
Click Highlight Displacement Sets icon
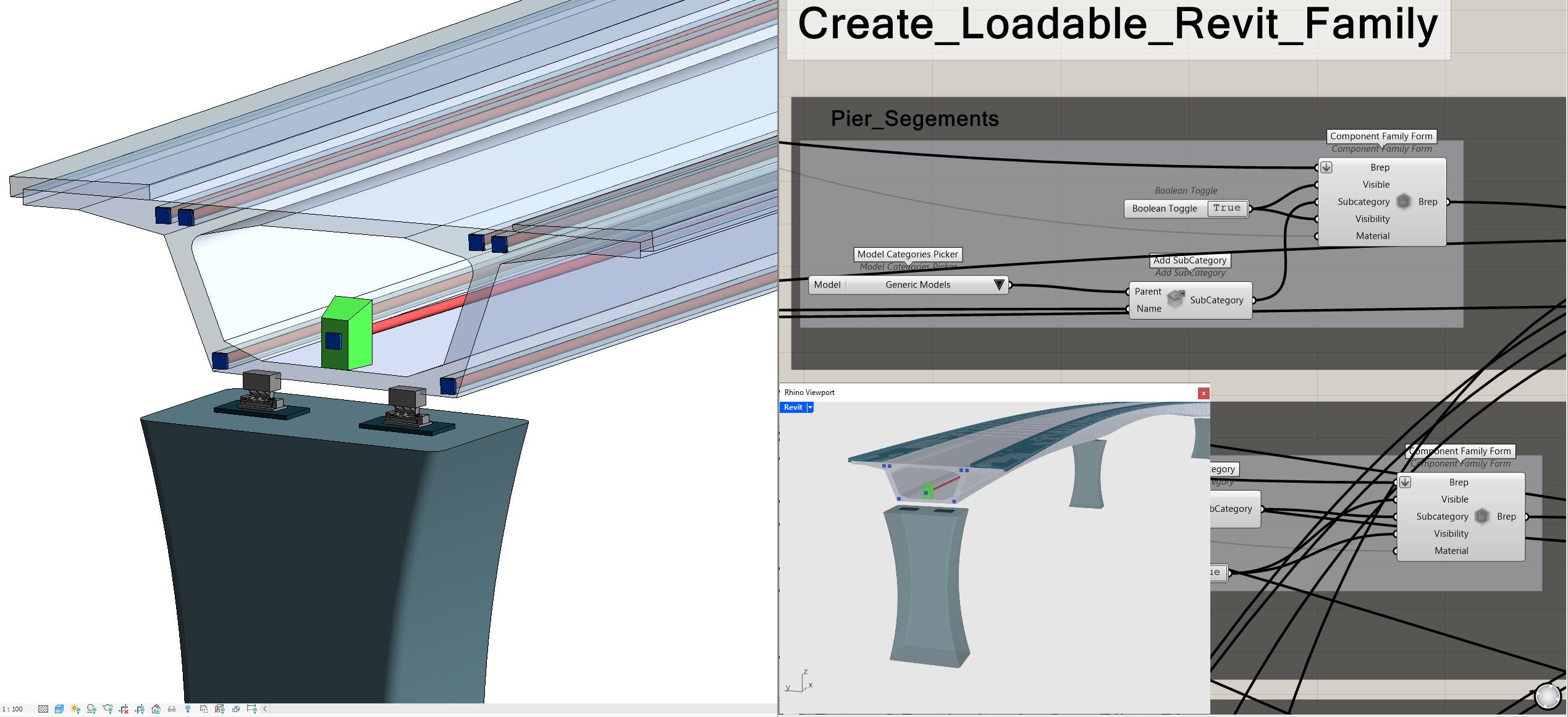click(236, 709)
